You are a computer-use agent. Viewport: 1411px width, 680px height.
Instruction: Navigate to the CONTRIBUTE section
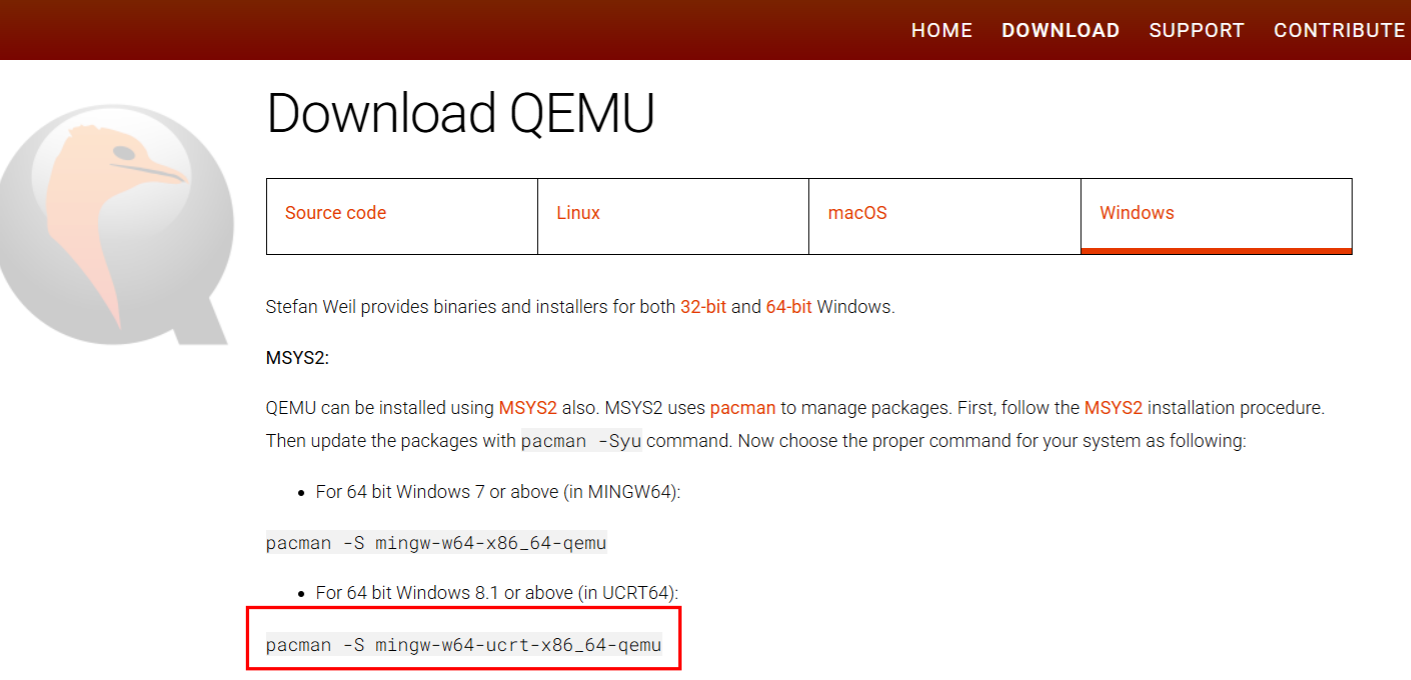1339,30
